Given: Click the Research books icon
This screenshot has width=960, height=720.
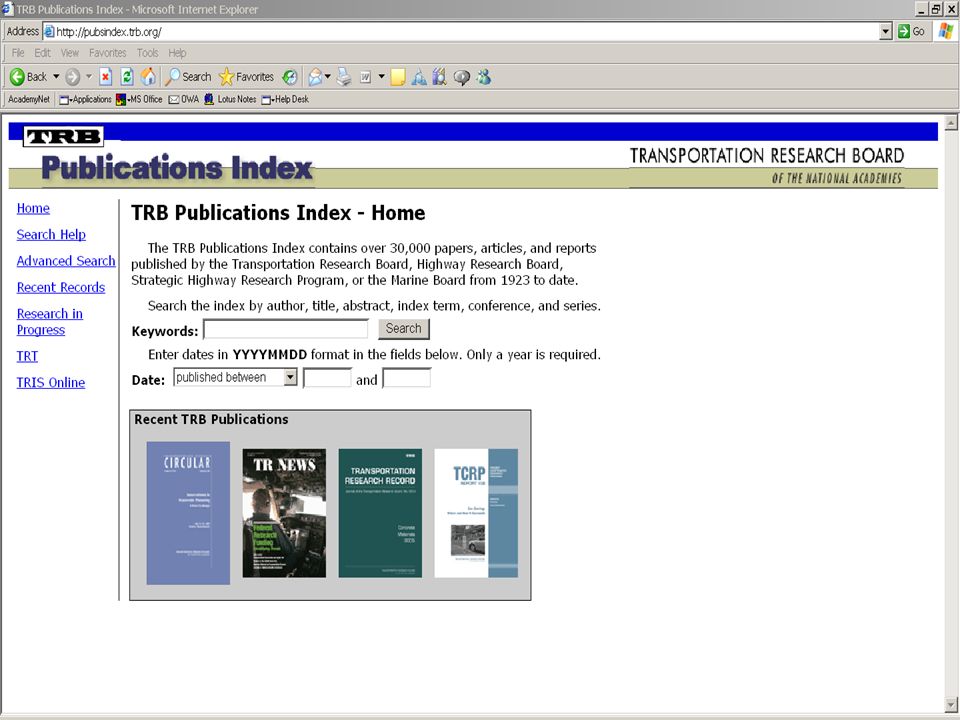Looking at the screenshot, I should [440, 77].
